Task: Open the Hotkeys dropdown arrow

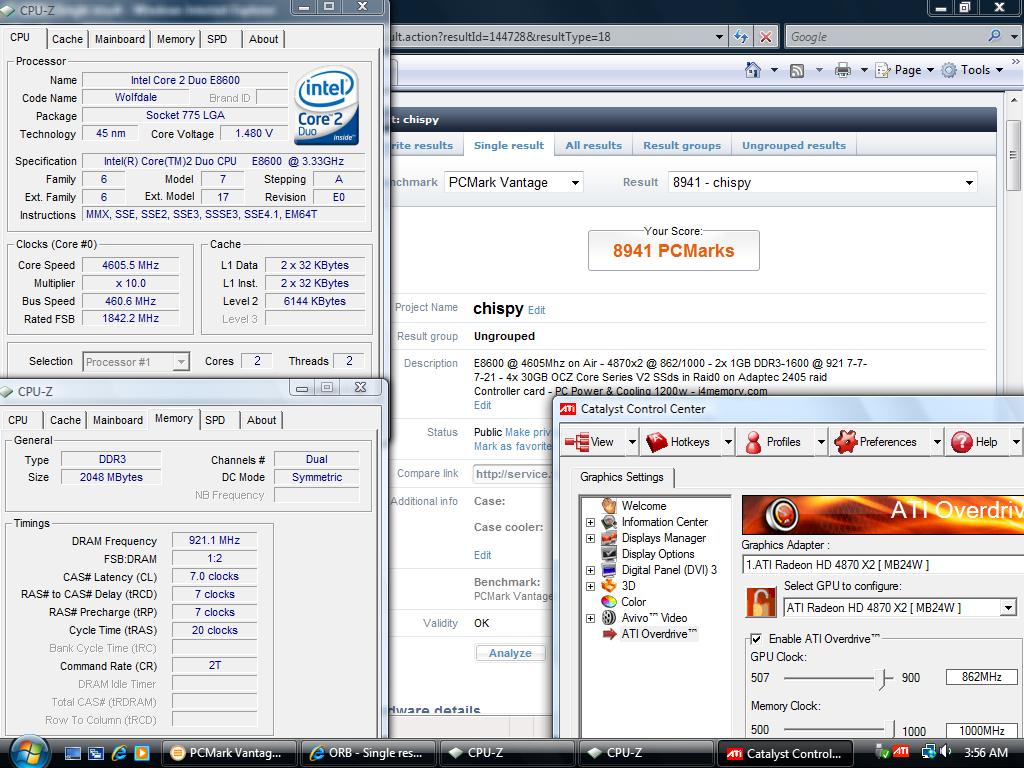Action: coord(728,442)
